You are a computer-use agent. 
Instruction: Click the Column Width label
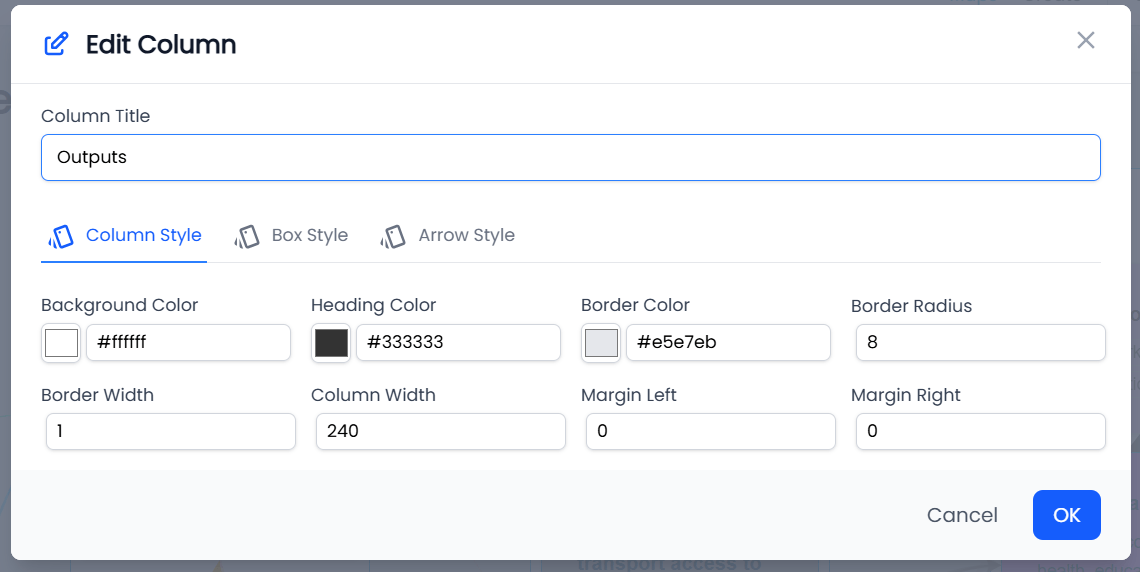pos(373,395)
